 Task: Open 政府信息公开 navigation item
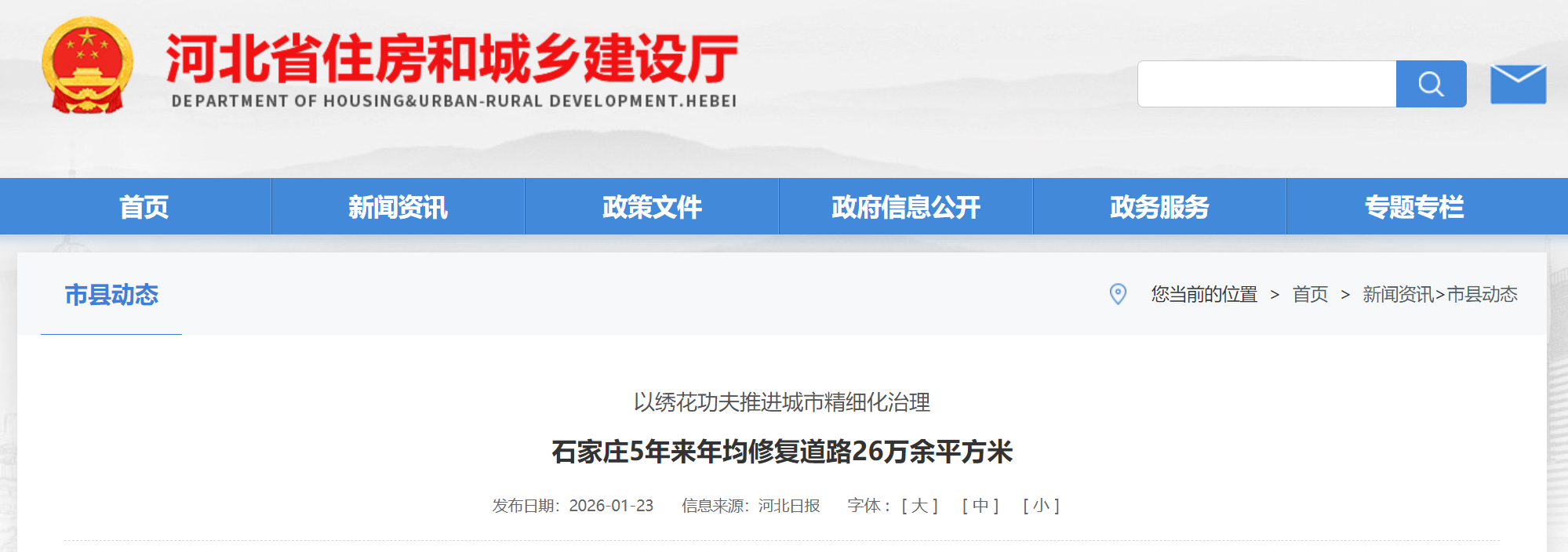coord(906,207)
